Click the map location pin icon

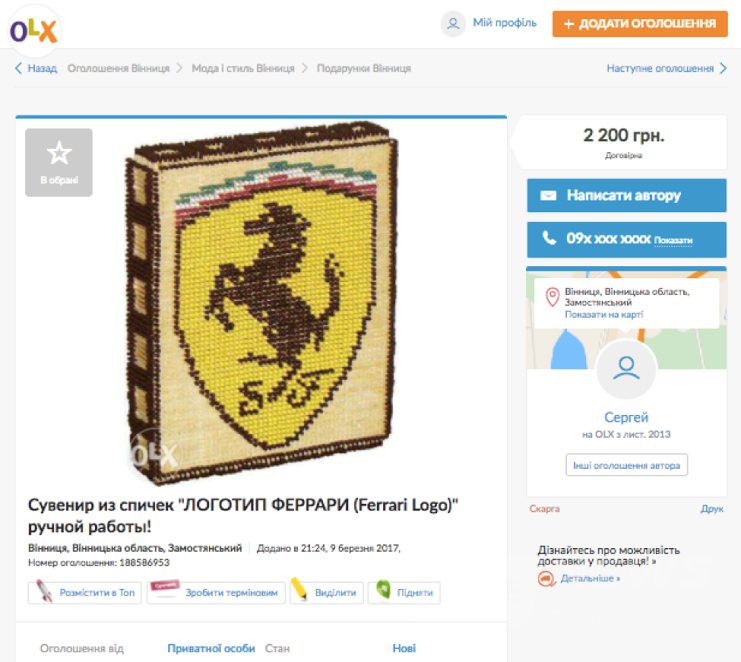coord(552,297)
